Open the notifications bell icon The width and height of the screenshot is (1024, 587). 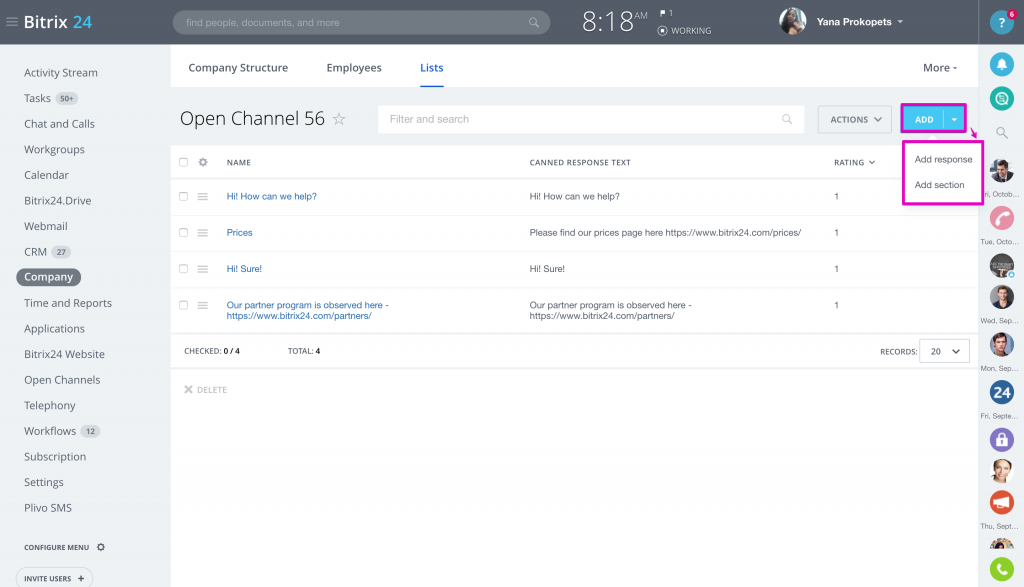coord(1001,64)
